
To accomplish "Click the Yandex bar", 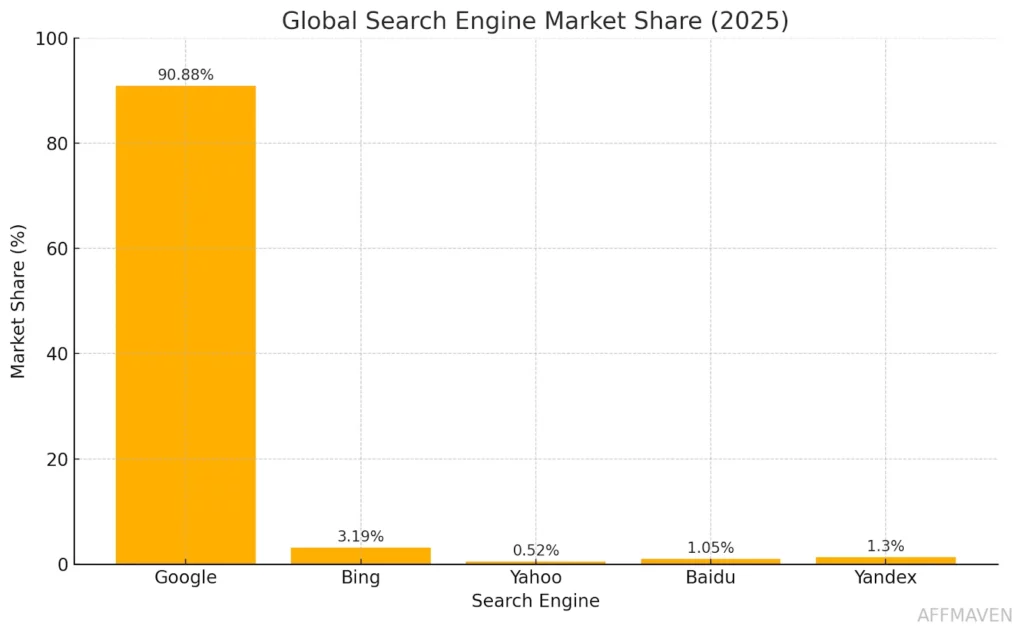I will click(x=886, y=559).
